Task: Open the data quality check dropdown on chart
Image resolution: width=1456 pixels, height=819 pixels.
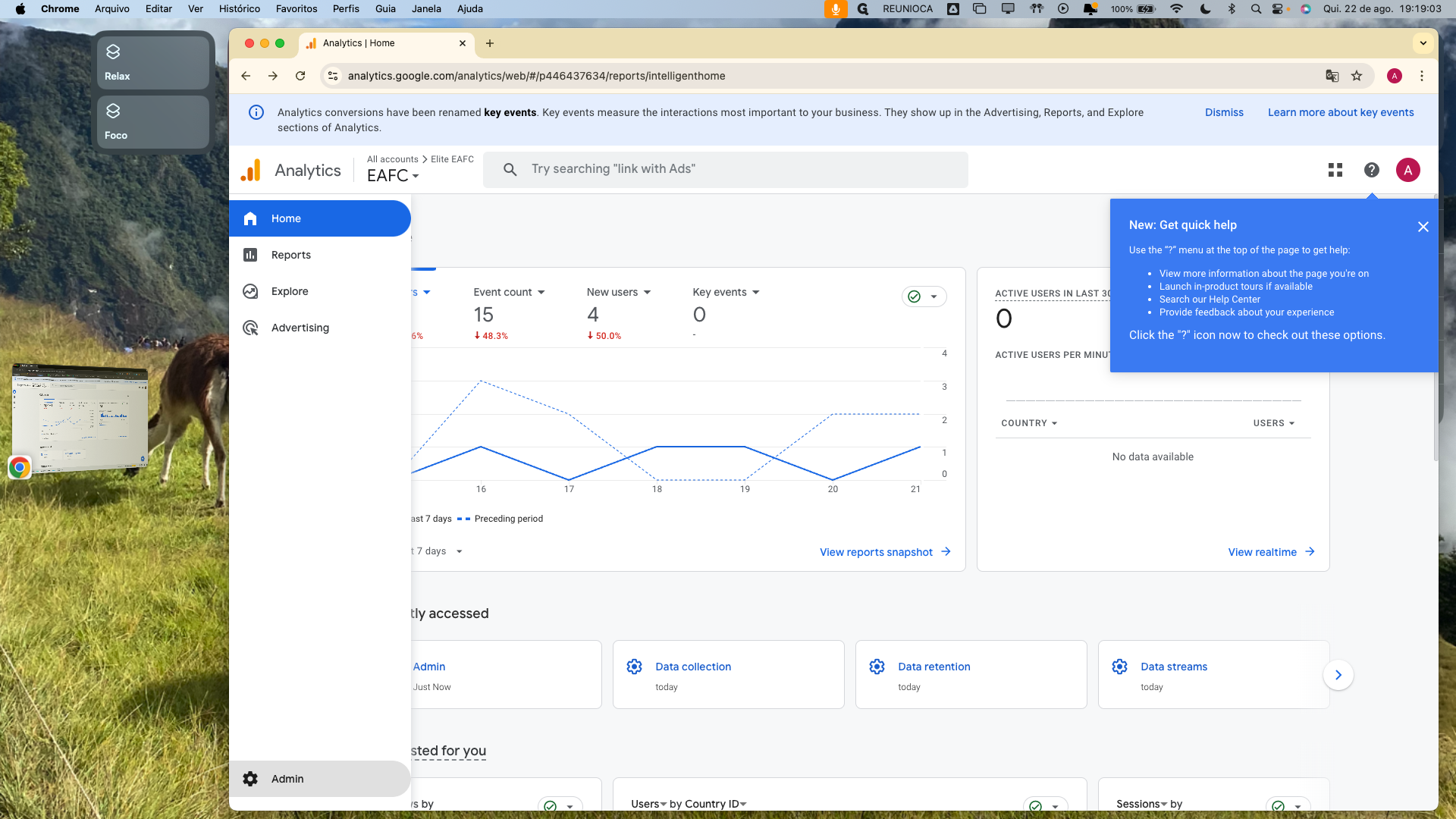Action: point(924,297)
